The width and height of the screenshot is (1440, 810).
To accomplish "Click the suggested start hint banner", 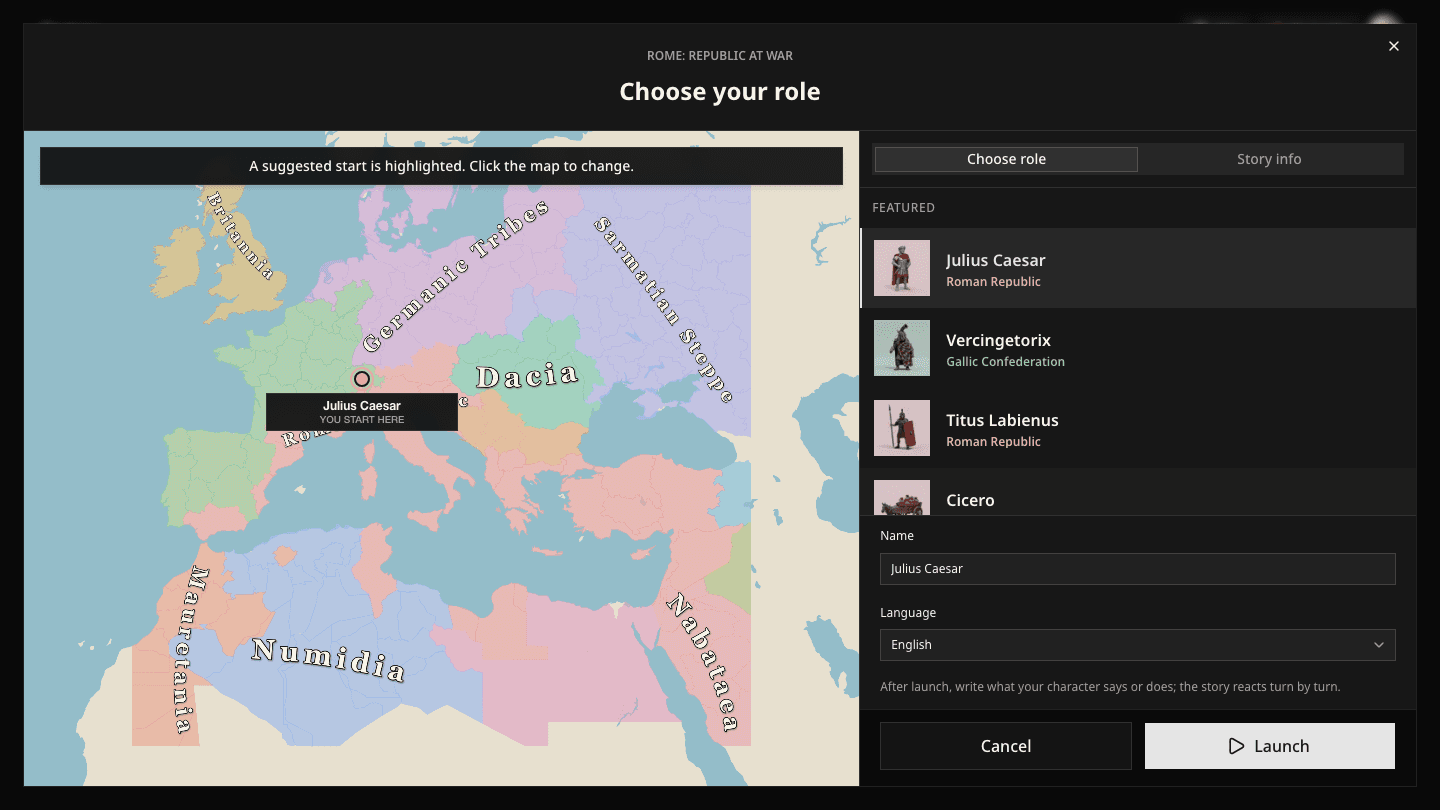I will [441, 166].
